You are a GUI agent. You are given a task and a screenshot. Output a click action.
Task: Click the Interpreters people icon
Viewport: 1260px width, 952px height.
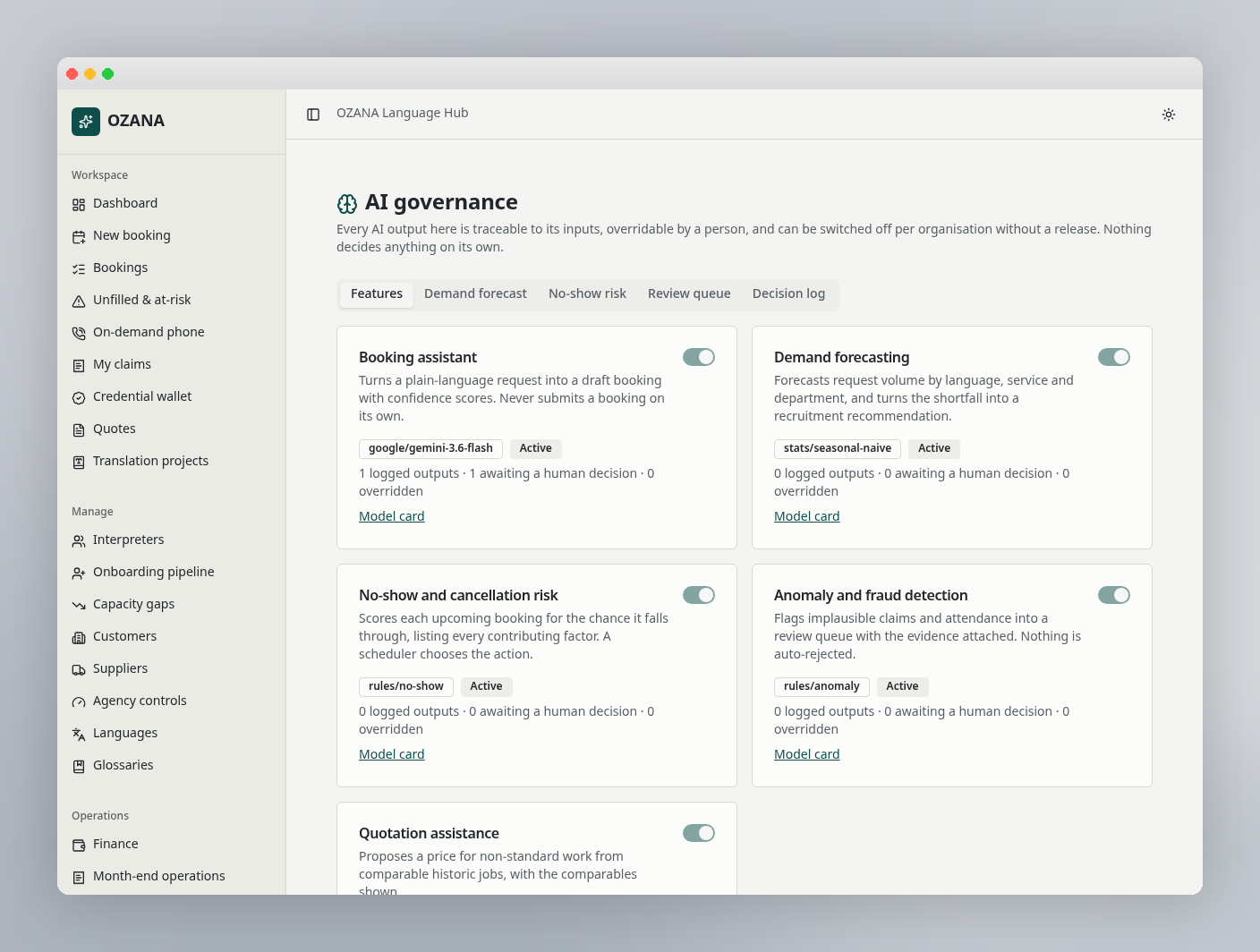coord(79,541)
